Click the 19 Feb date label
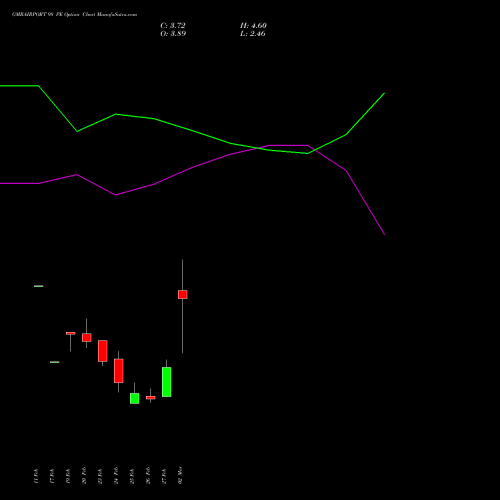 point(68,476)
